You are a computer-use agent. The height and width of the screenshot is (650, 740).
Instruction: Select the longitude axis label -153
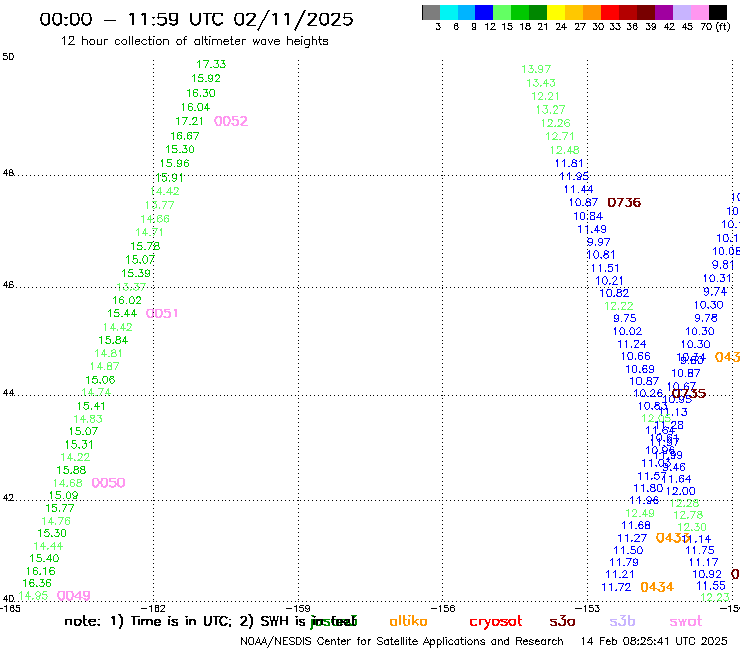(587, 608)
